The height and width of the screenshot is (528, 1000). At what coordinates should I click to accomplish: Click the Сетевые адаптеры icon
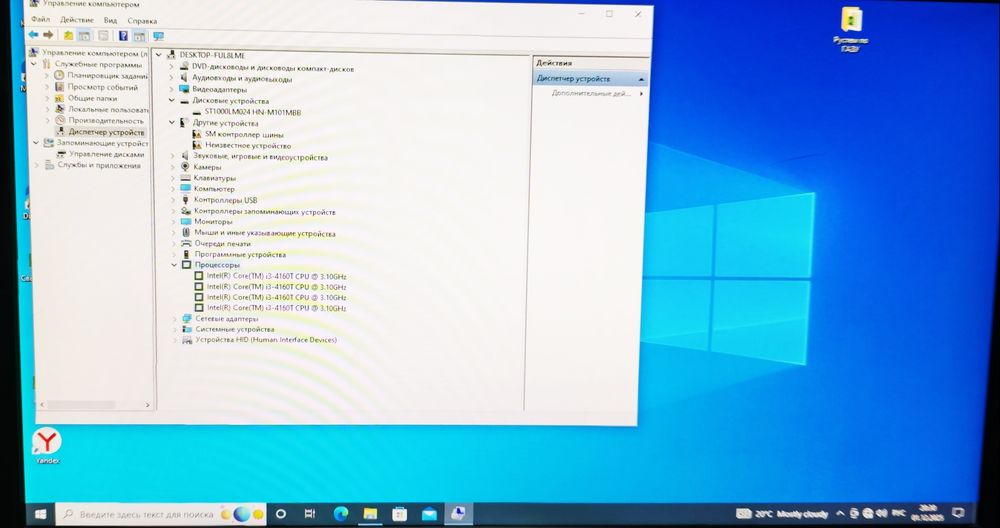tap(187, 318)
